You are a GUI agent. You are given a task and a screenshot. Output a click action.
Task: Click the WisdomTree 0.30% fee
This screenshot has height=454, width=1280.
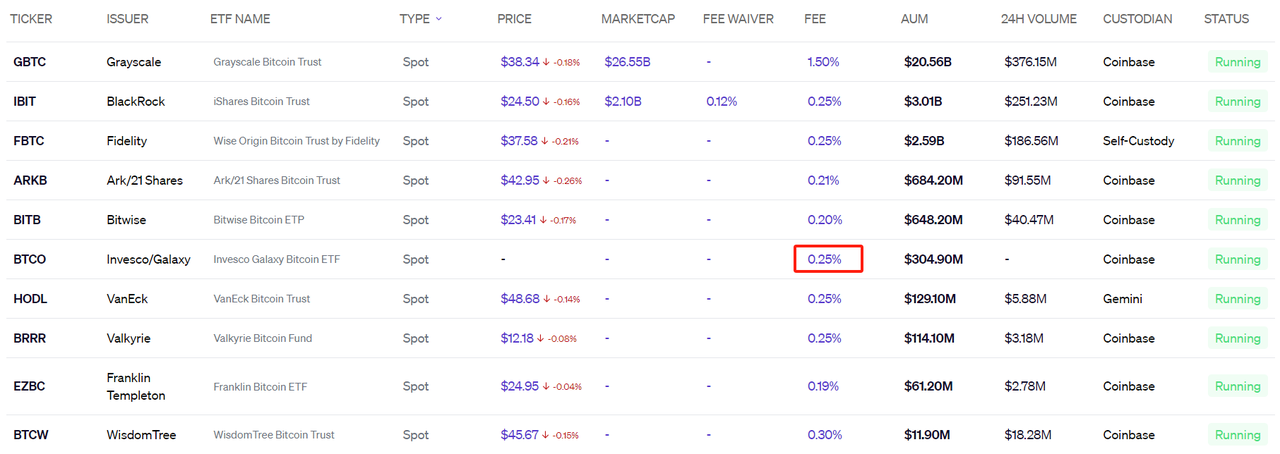824,435
